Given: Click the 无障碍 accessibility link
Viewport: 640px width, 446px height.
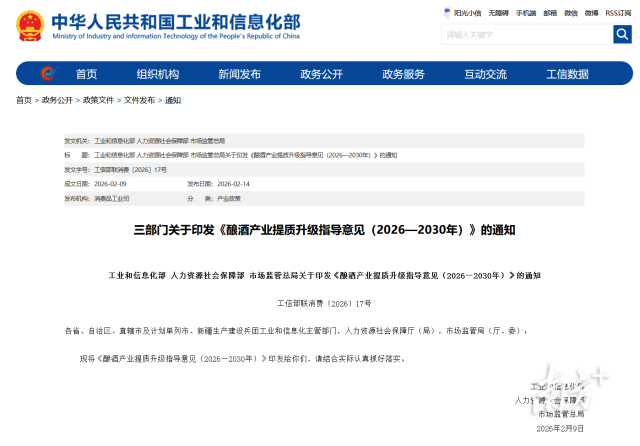Looking at the screenshot, I should 498,13.
